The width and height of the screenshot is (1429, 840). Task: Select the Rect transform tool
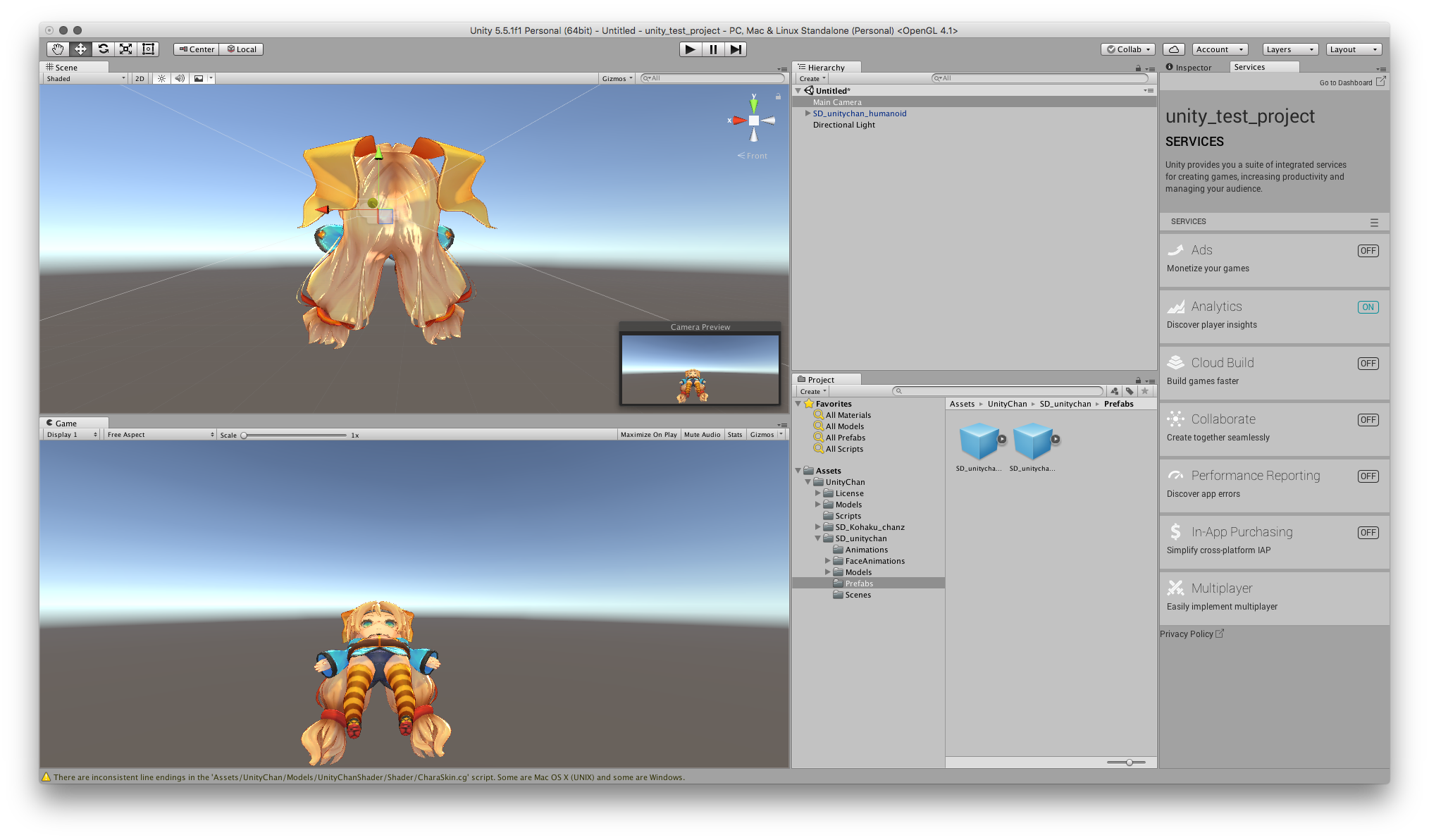click(x=148, y=49)
